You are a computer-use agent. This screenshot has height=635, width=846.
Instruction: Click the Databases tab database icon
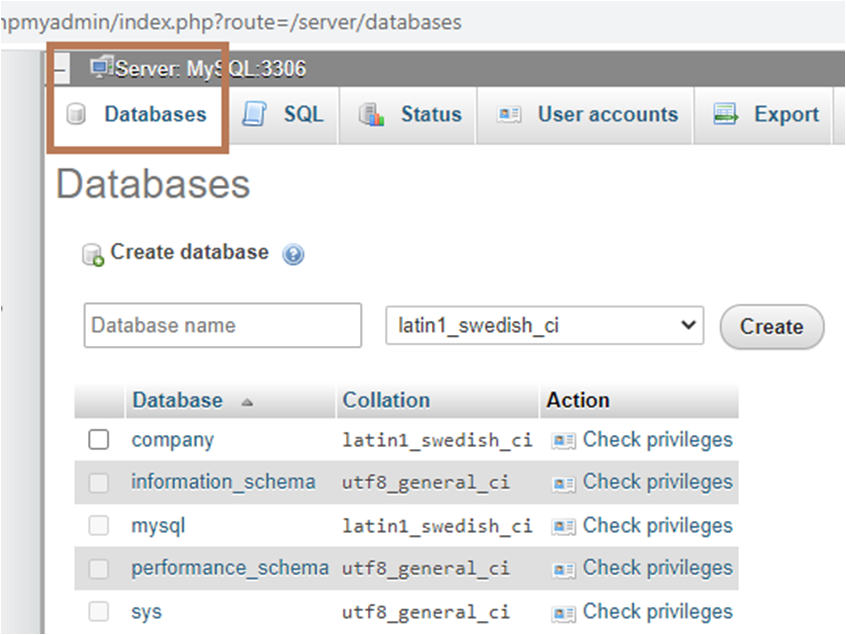(76, 114)
